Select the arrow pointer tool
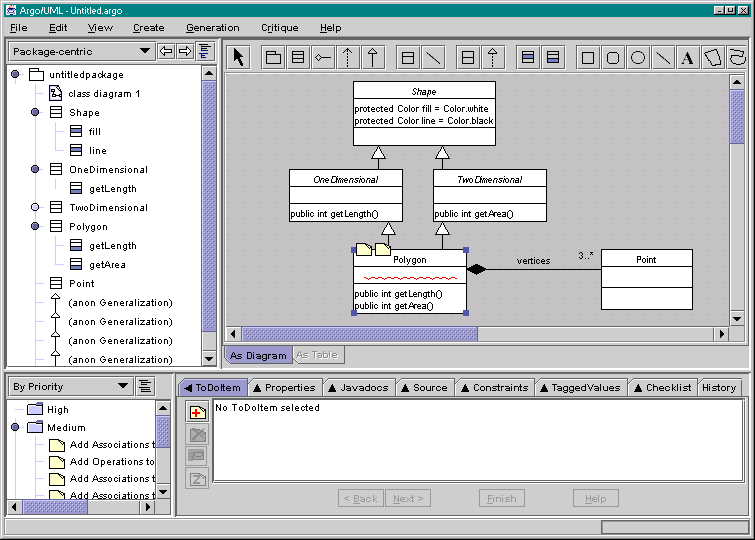755x540 pixels. pos(238,58)
